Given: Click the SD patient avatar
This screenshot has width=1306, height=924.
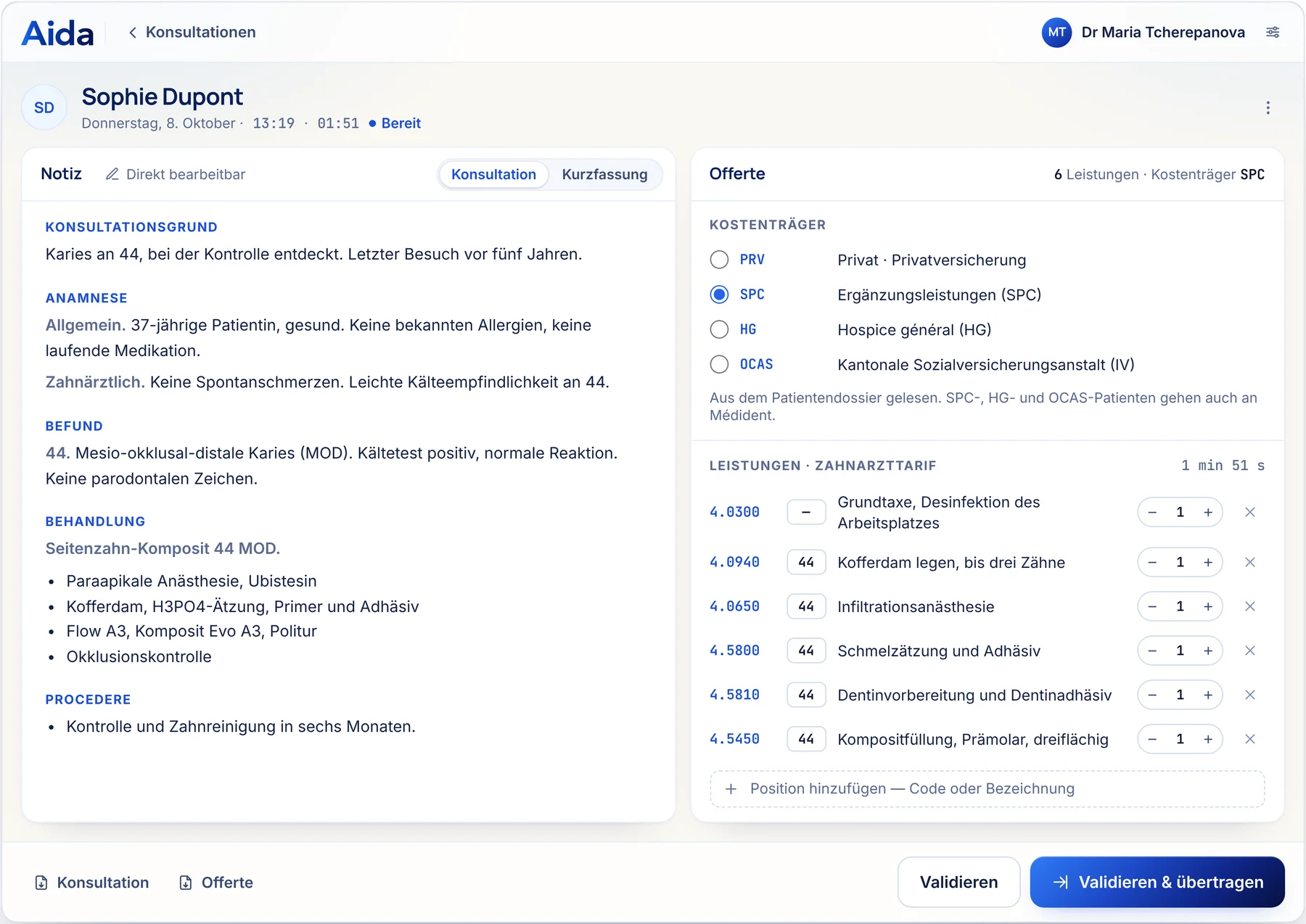Looking at the screenshot, I should pyautogui.click(x=44, y=107).
